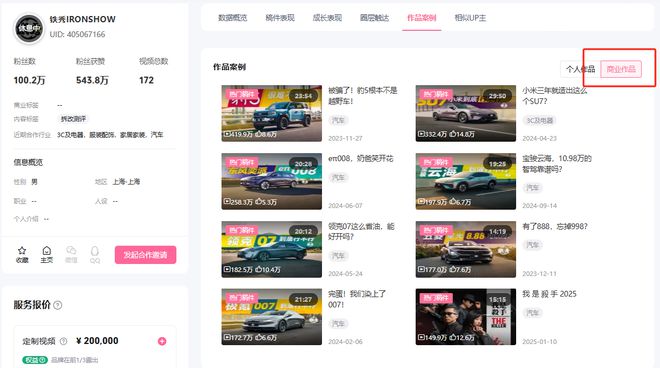Open video titled 我是殺手2025

pos(549,294)
